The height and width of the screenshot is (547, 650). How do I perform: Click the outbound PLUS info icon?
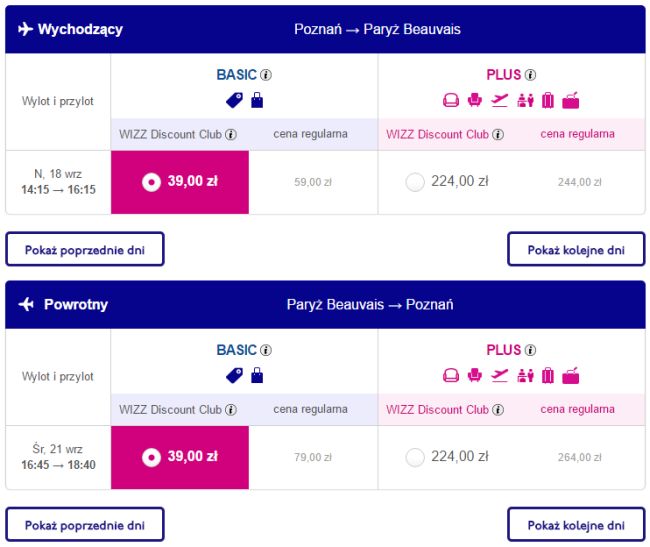530,75
